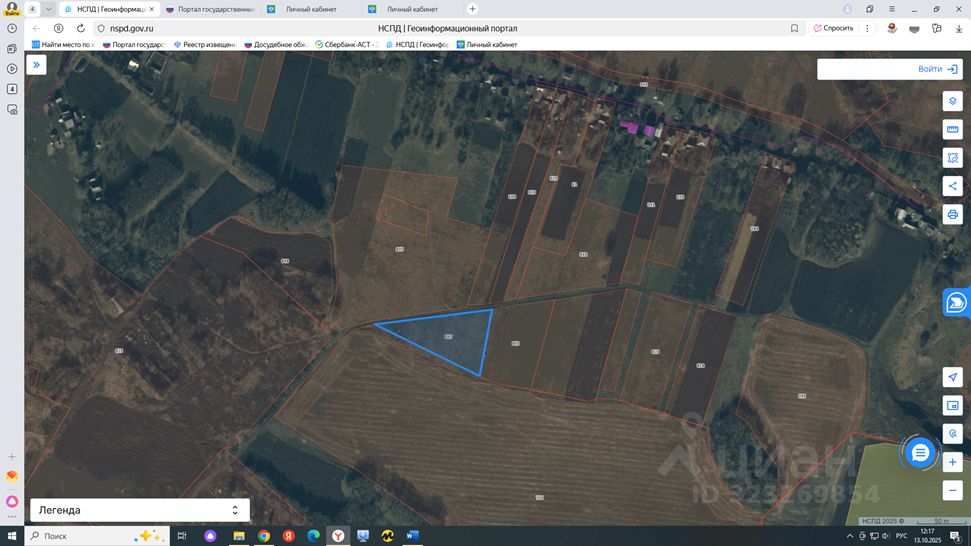
Task: Click the taskbar Поиск search box
Action: tap(97, 536)
